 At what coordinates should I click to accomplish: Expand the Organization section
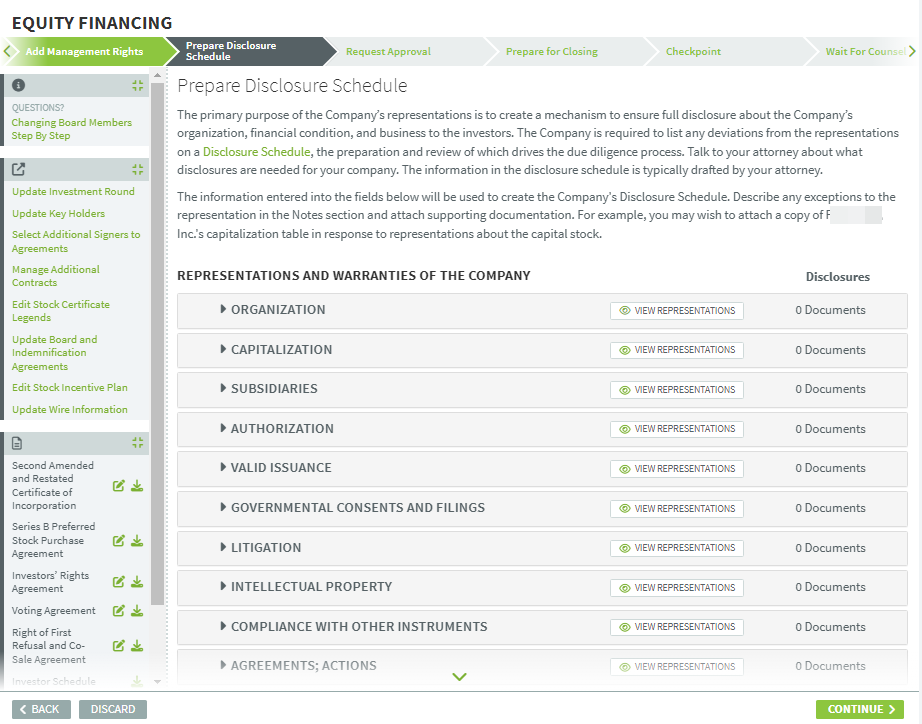pos(223,309)
